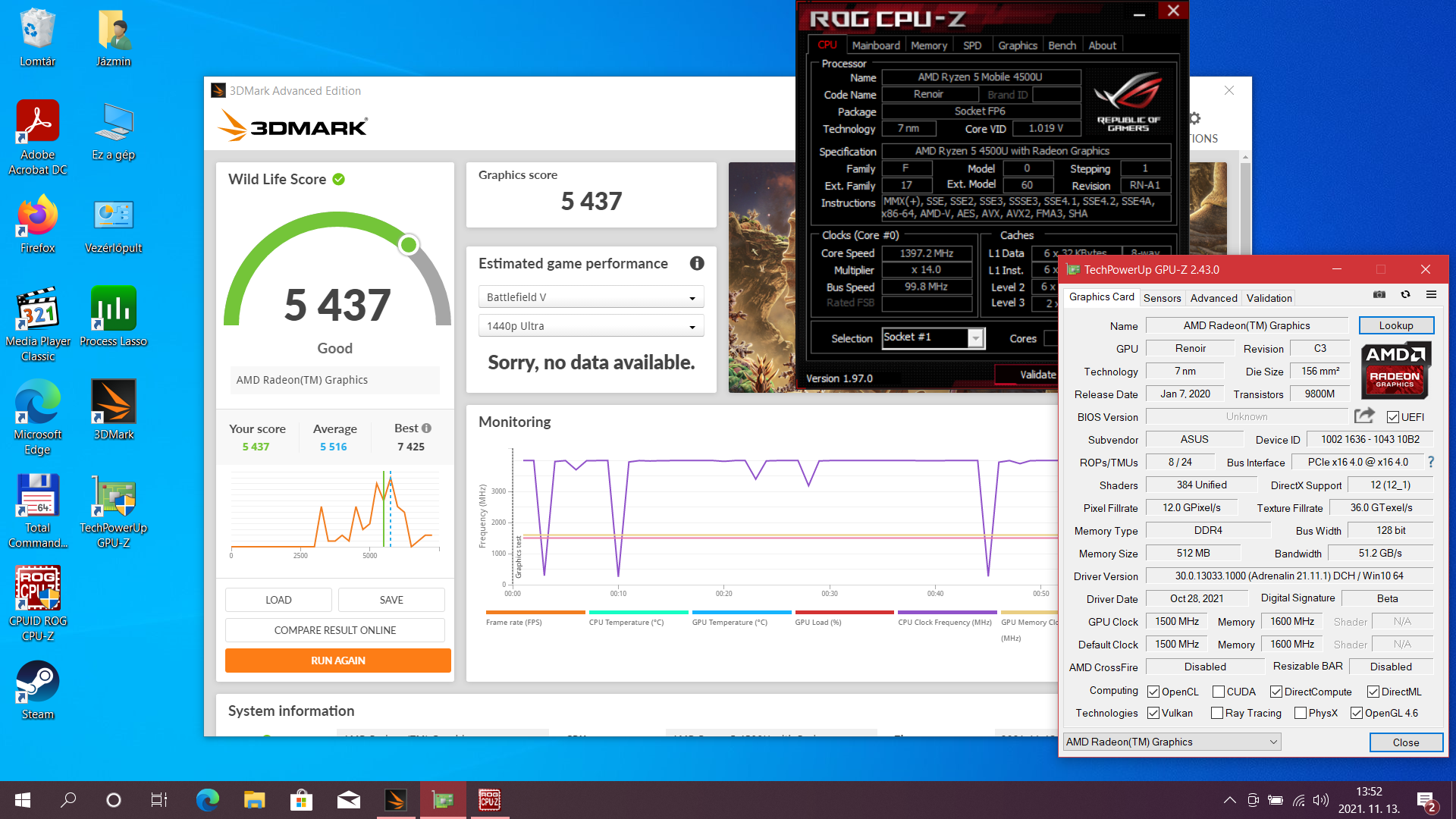Open Vezérlőpult control panel icon

tap(114, 224)
